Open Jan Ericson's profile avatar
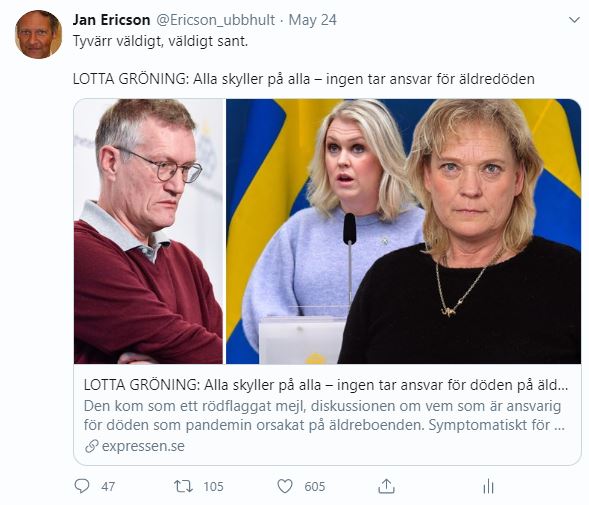589x505 pixels. (38, 34)
